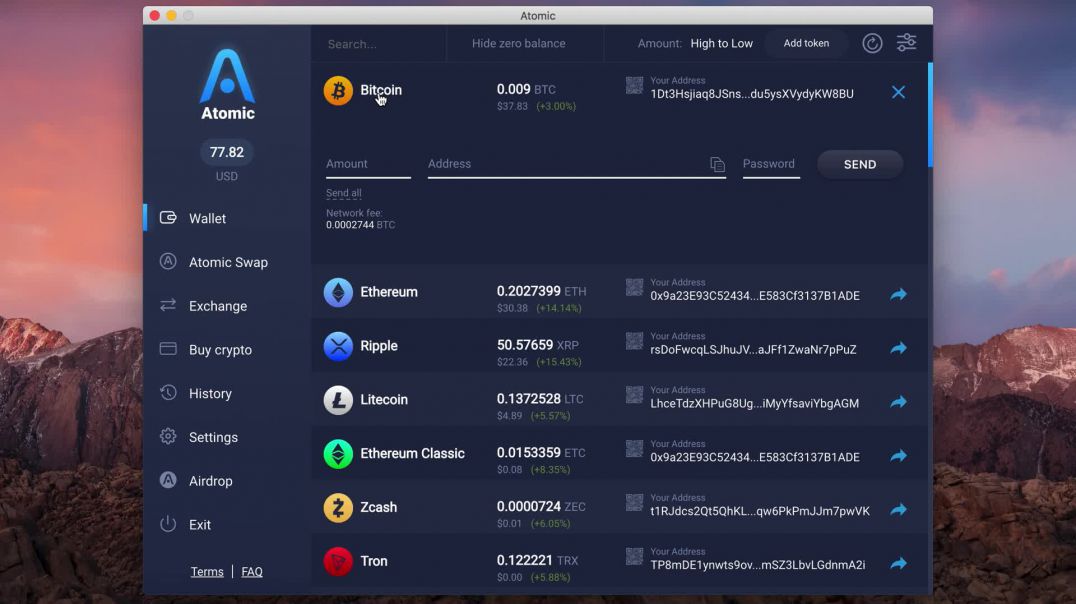Screen dimensions: 1076x604
Task: Copy Zcash address t1RJdcs2Qt5QhKL...qw6PkPmJJm7pwVK
Action: tap(760, 511)
